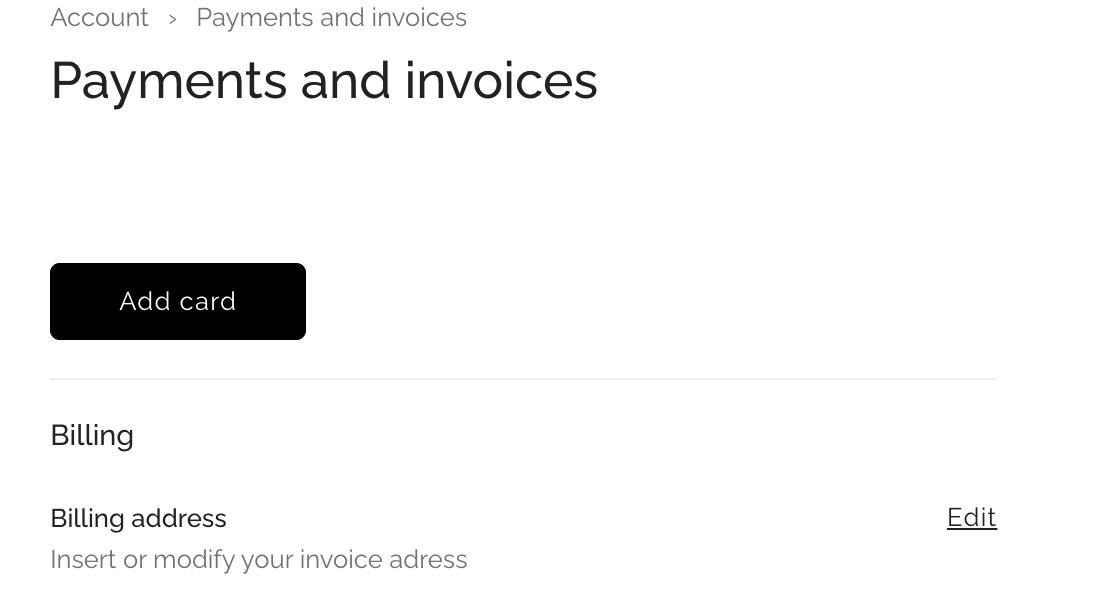The width and height of the screenshot is (1094, 598).
Task: Click the Payments and invoices page heading
Action: coord(323,80)
